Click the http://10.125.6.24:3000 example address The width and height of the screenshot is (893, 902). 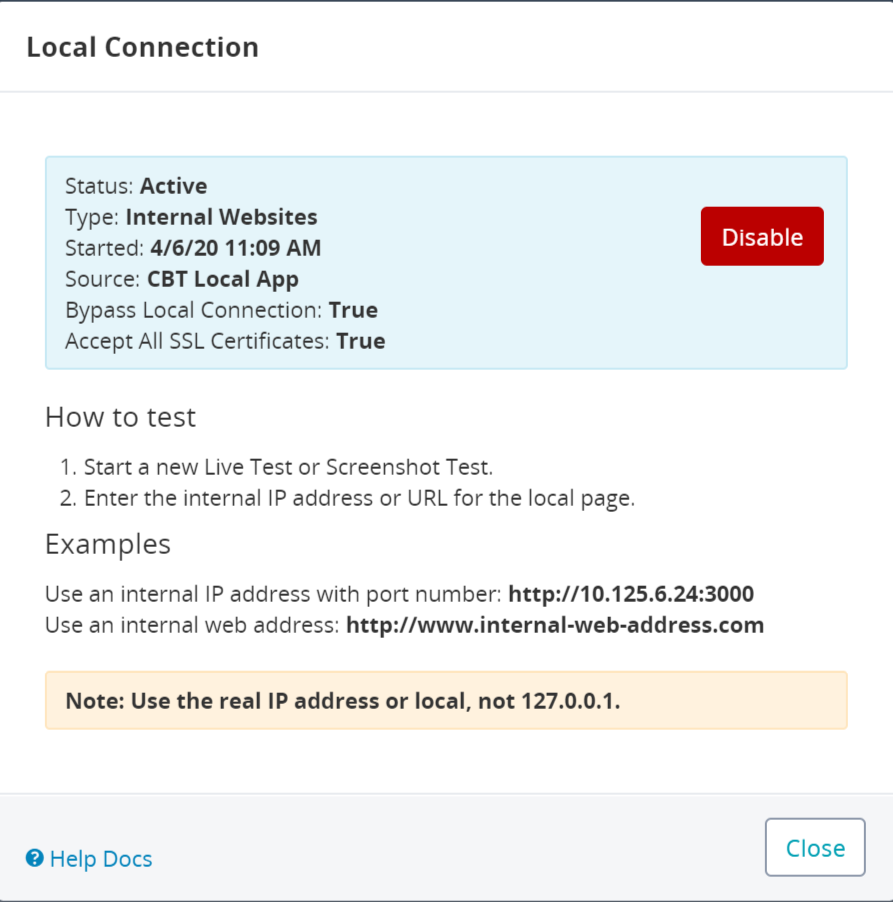631,594
